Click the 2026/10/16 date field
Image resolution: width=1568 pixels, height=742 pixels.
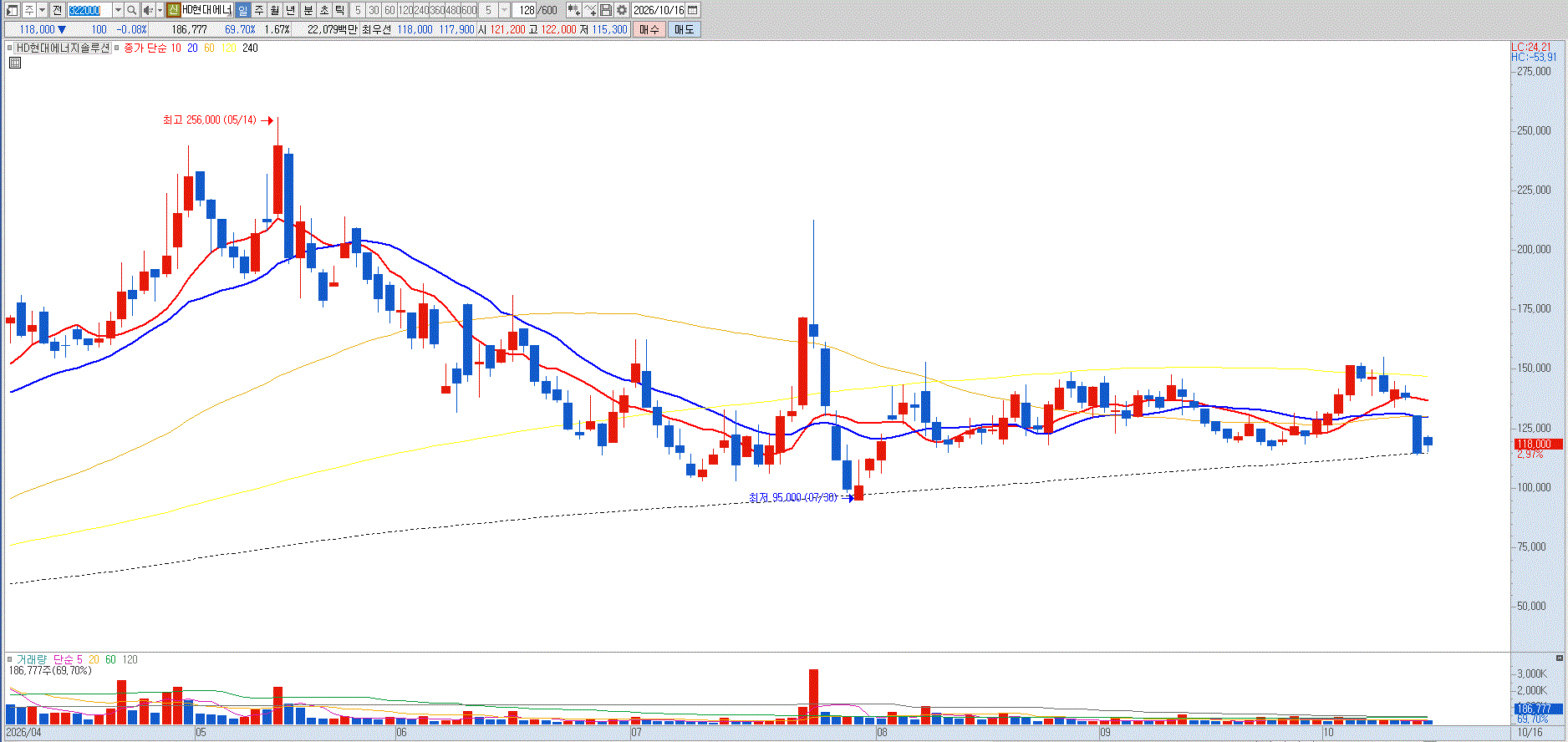(659, 10)
